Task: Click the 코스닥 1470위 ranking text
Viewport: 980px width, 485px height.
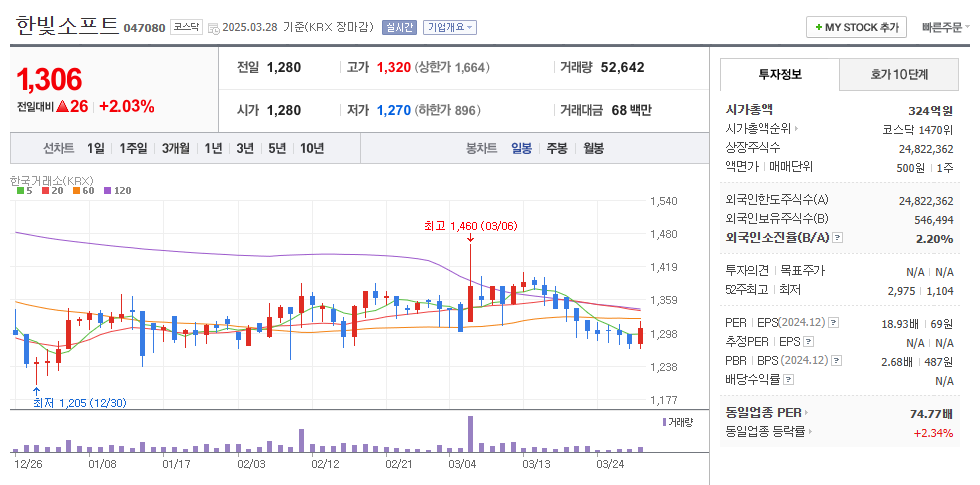Action: tap(918, 130)
